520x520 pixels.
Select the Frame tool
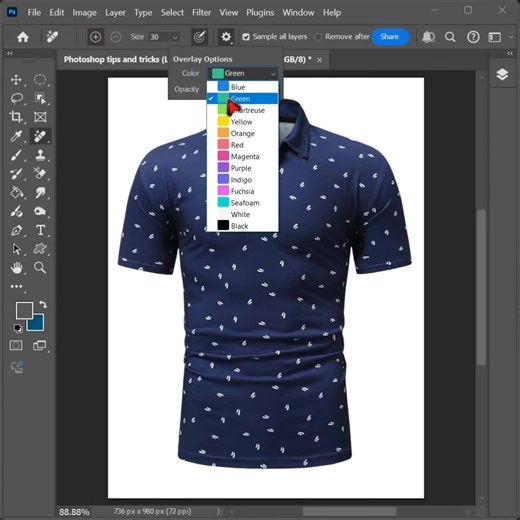click(x=40, y=117)
